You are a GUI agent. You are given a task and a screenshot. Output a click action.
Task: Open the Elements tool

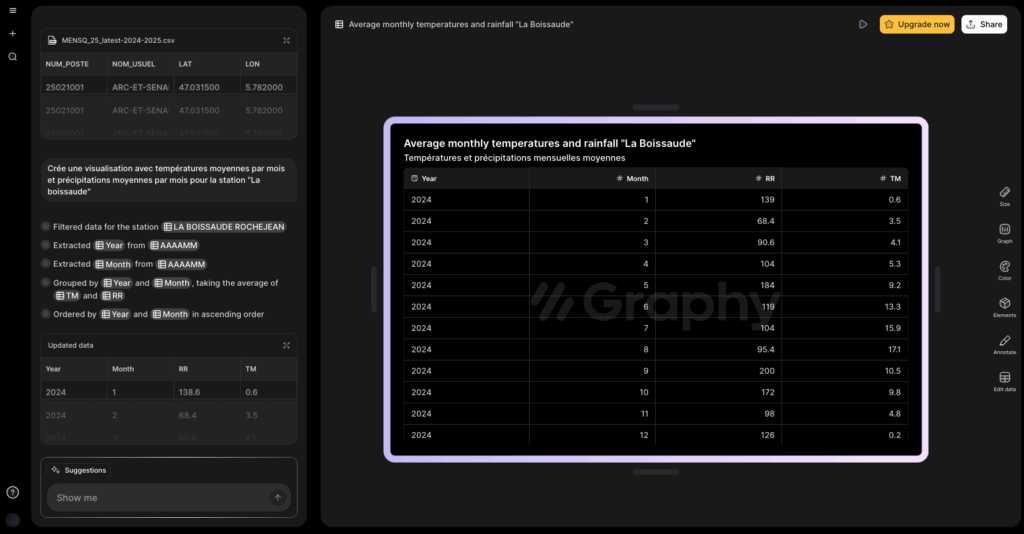pos(1004,307)
